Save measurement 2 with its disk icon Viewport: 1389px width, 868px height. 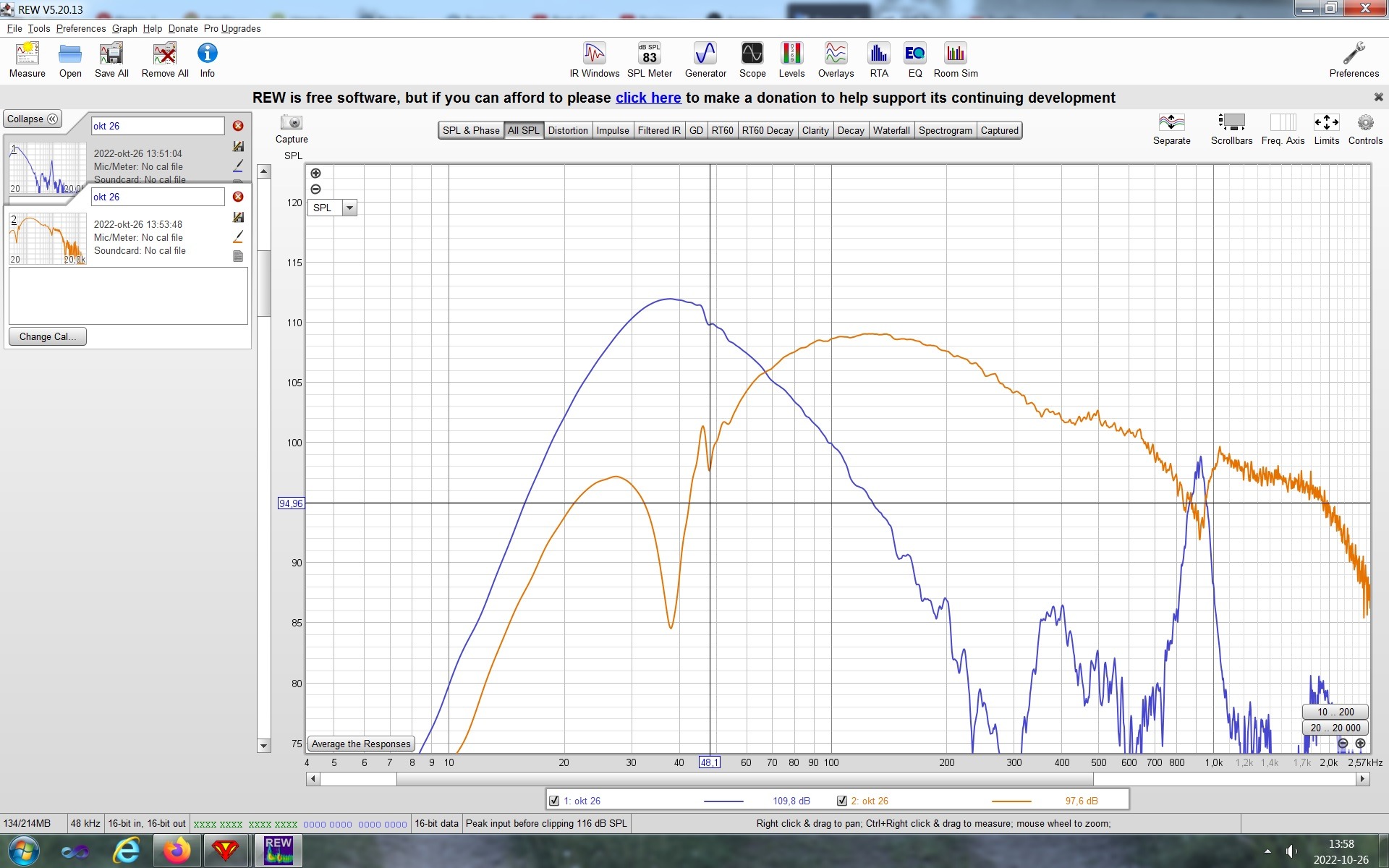point(238,217)
